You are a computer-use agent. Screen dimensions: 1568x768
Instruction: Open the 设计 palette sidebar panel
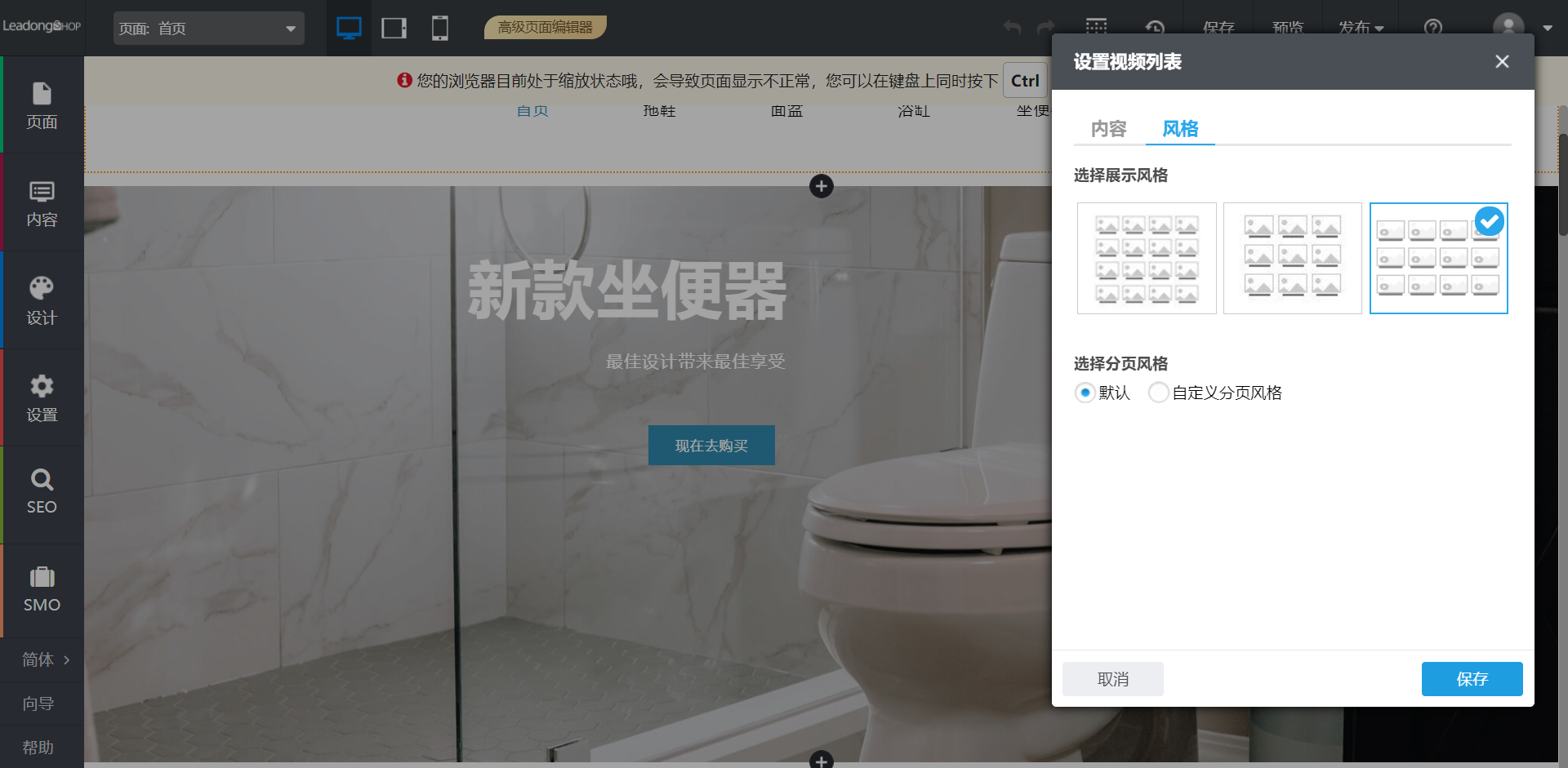click(42, 300)
